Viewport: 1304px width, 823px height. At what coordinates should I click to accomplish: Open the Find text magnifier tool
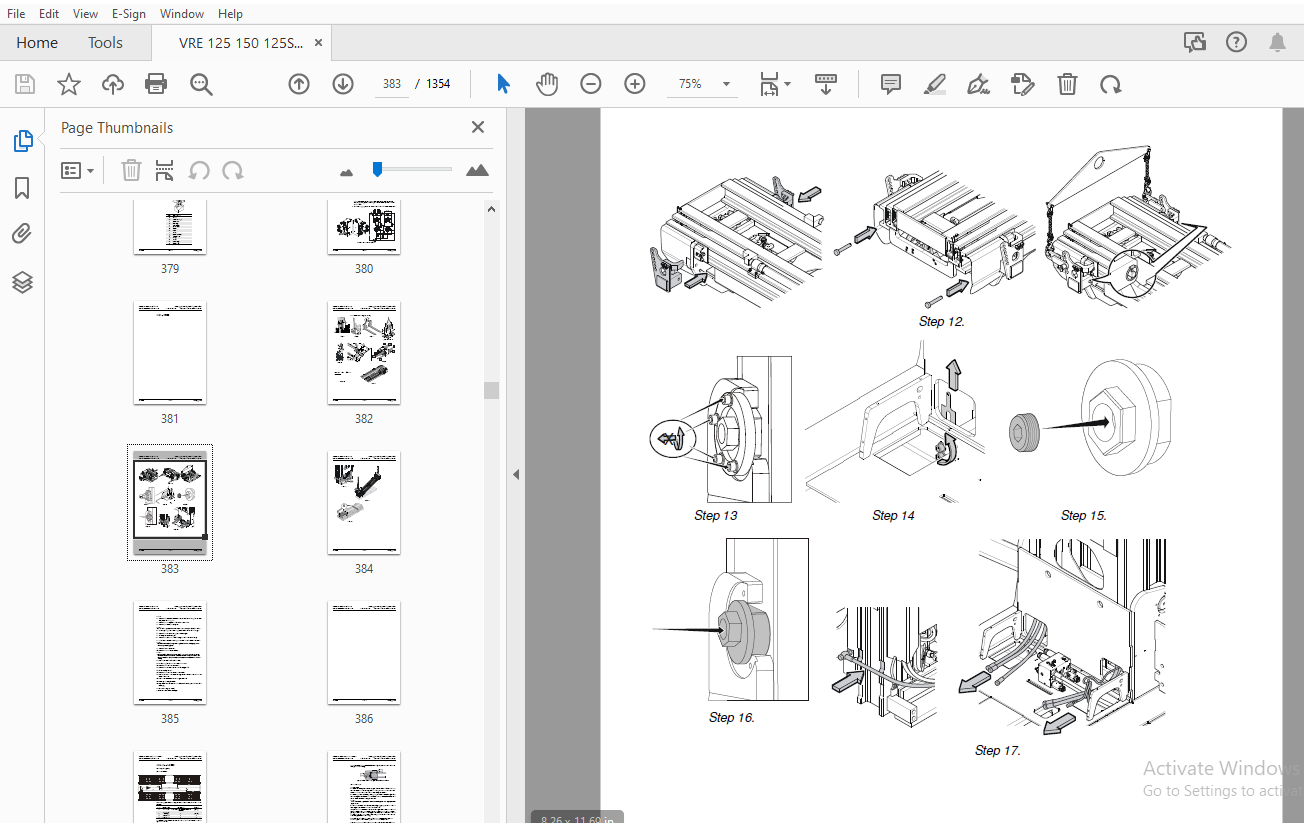click(201, 85)
